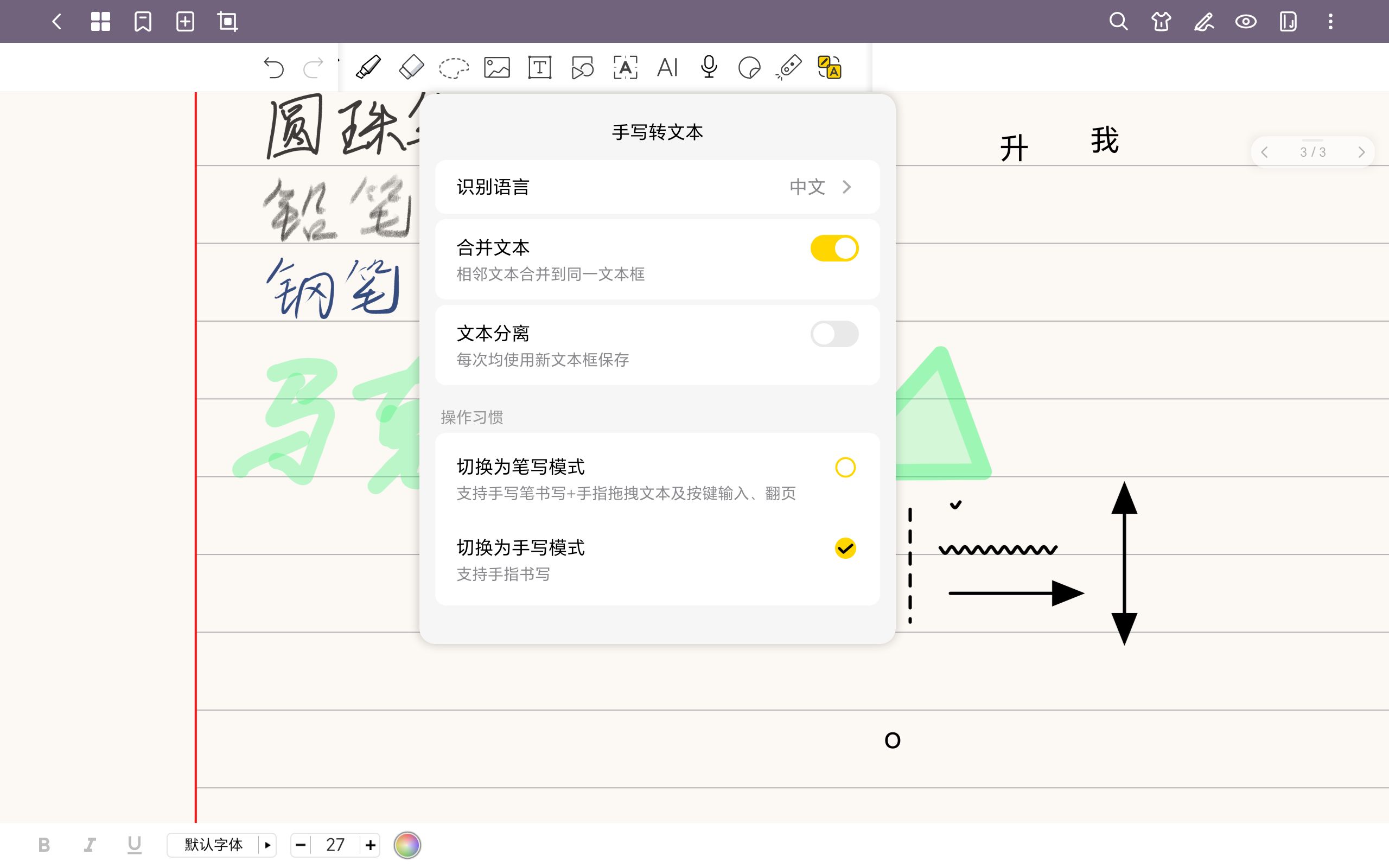The image size is (1389, 868).
Task: Increase font size with plus stepper
Action: tap(371, 845)
